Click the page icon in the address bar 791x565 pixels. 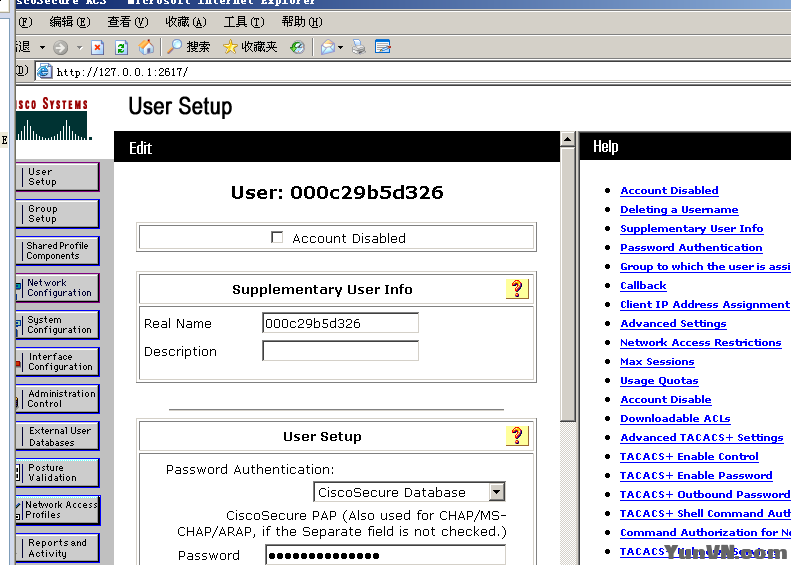pos(44,71)
